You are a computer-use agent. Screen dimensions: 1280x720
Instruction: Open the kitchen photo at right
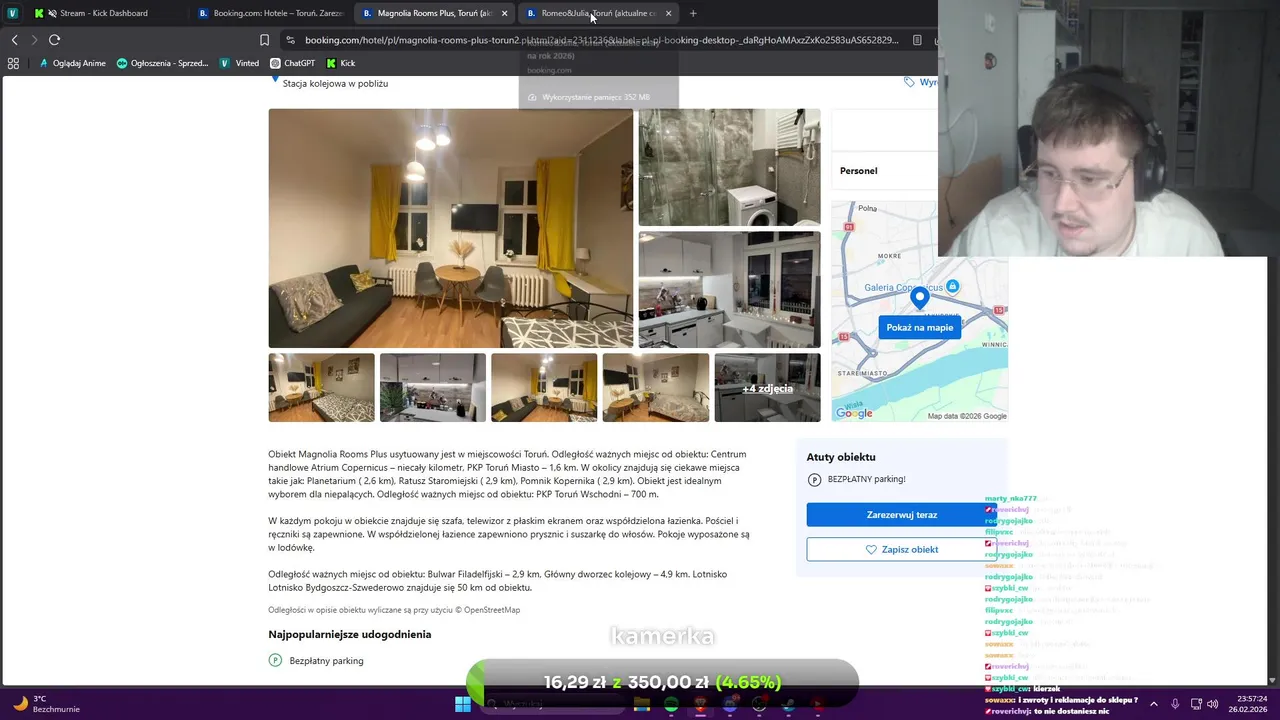point(729,290)
